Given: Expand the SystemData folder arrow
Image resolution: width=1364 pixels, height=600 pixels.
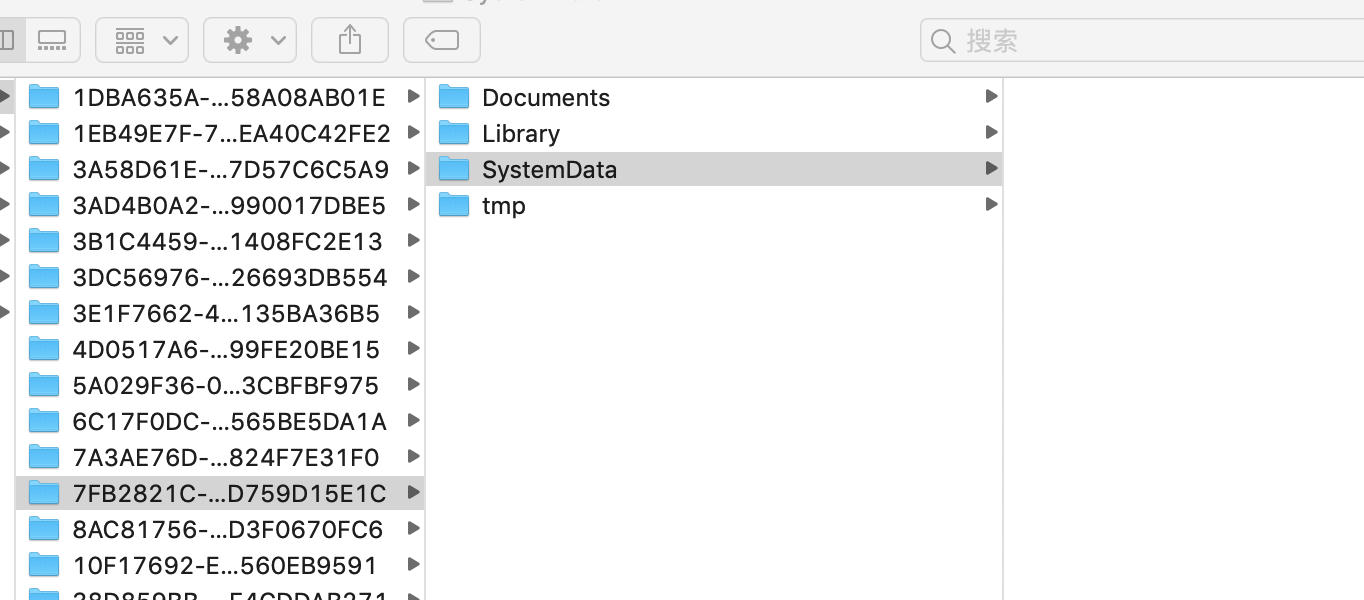Looking at the screenshot, I should (991, 169).
